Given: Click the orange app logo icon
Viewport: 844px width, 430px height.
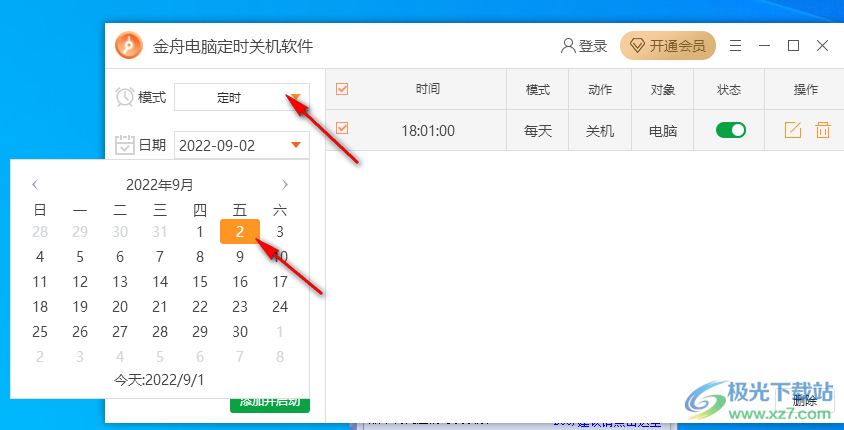Looking at the screenshot, I should click(129, 46).
